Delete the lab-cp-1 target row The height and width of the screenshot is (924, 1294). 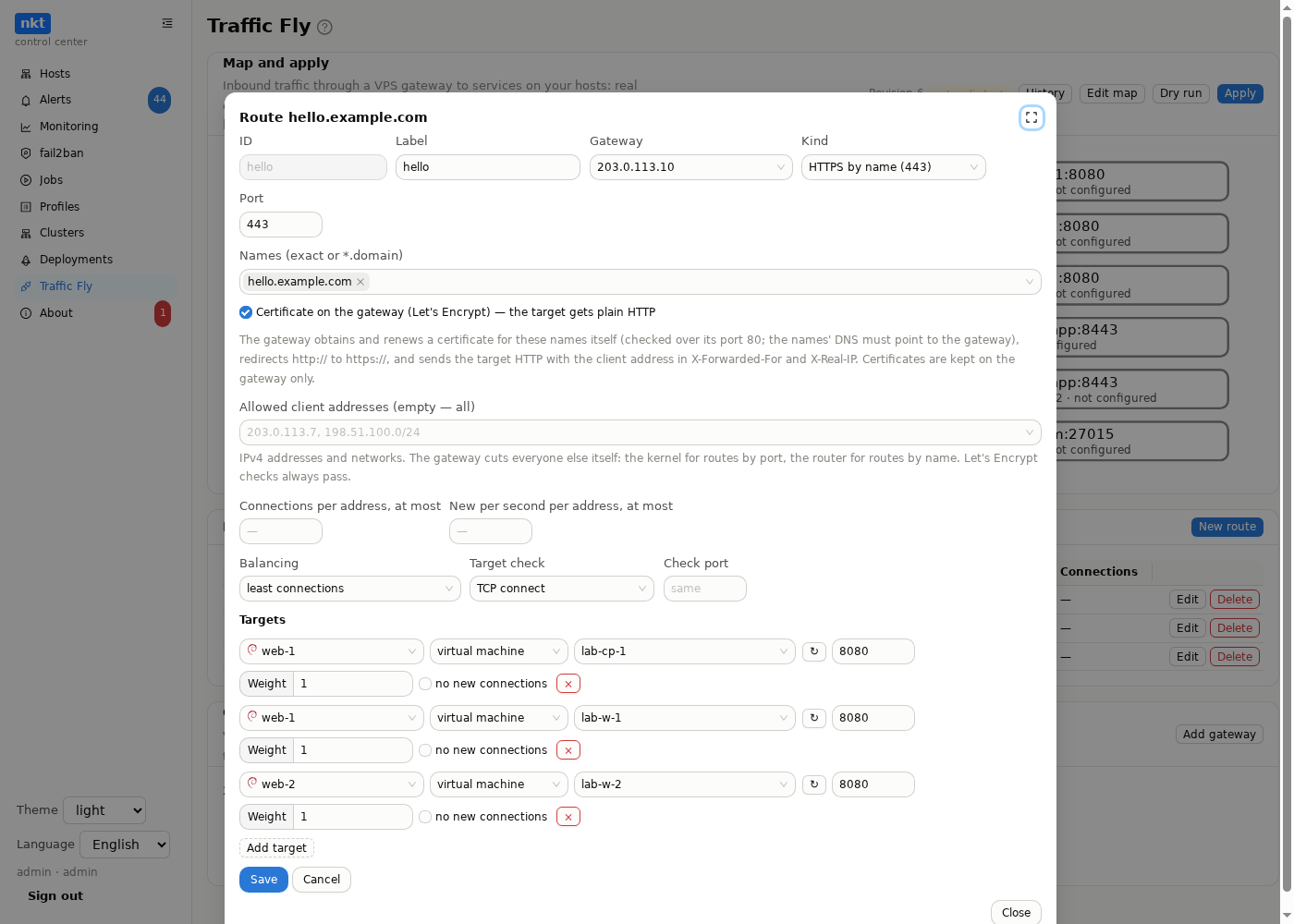tap(568, 684)
